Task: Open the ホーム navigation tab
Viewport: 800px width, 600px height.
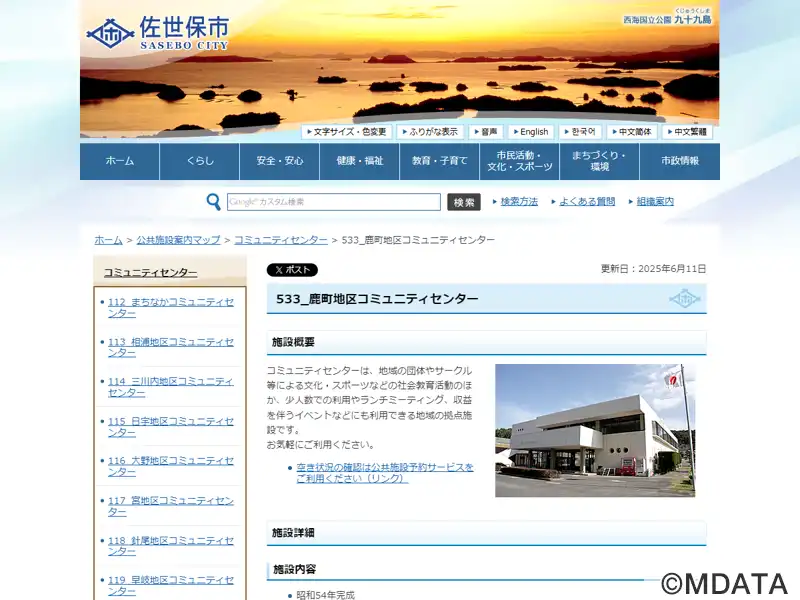Action: pos(119,161)
